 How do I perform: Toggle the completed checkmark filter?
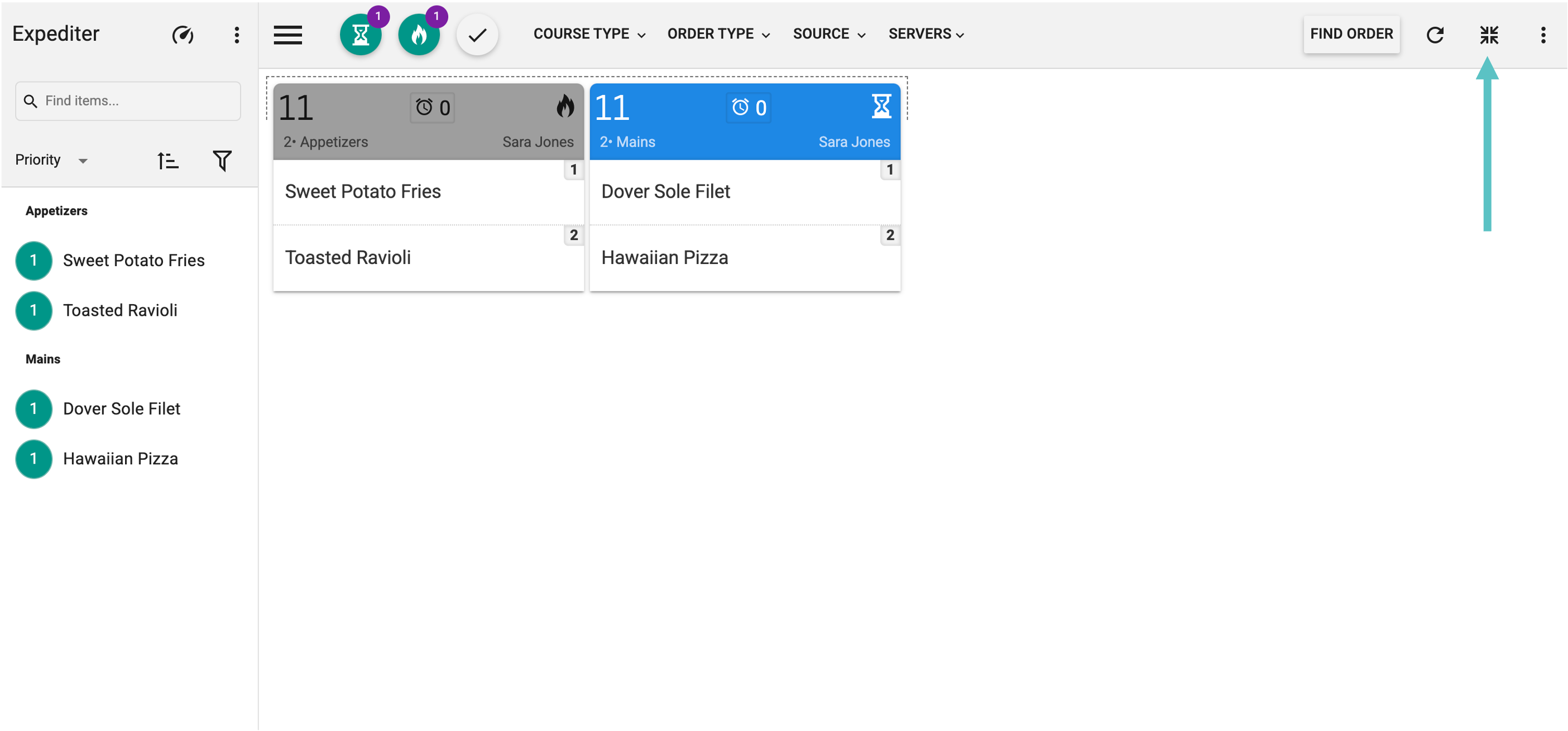(x=477, y=35)
